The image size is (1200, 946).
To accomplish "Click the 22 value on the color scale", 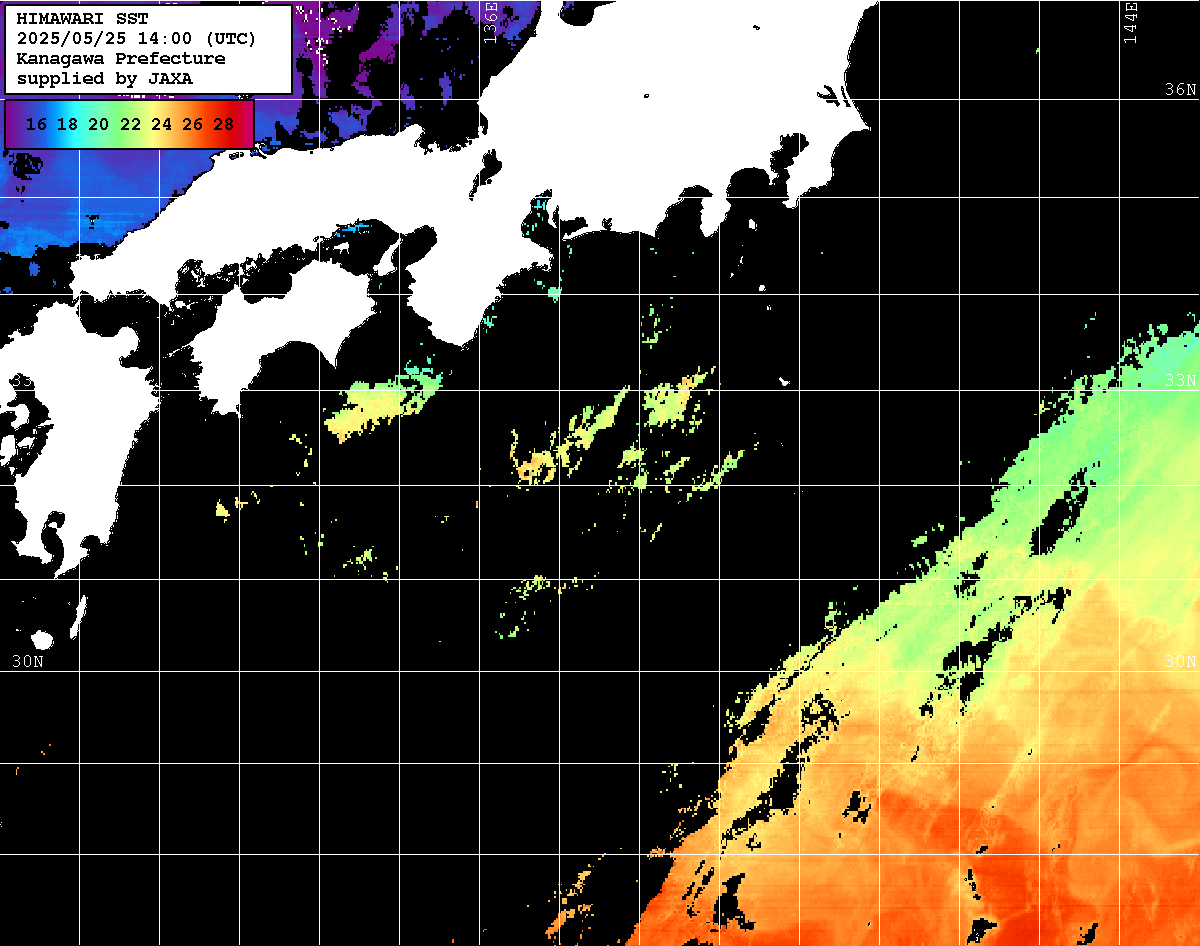I will click(130, 125).
